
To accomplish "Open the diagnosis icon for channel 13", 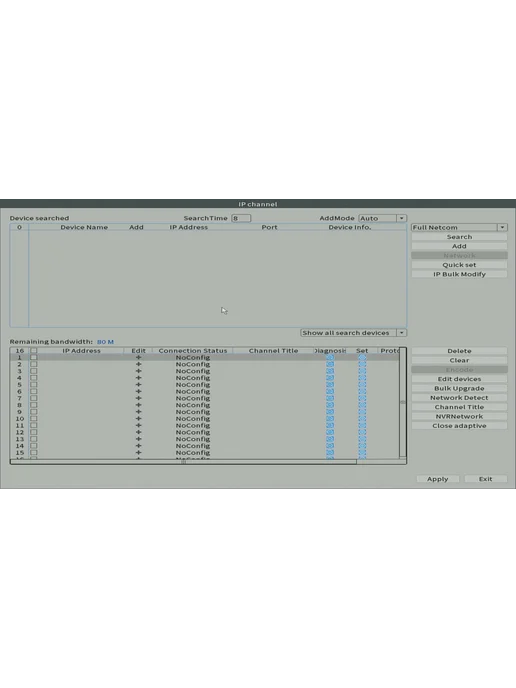I will [x=330, y=439].
